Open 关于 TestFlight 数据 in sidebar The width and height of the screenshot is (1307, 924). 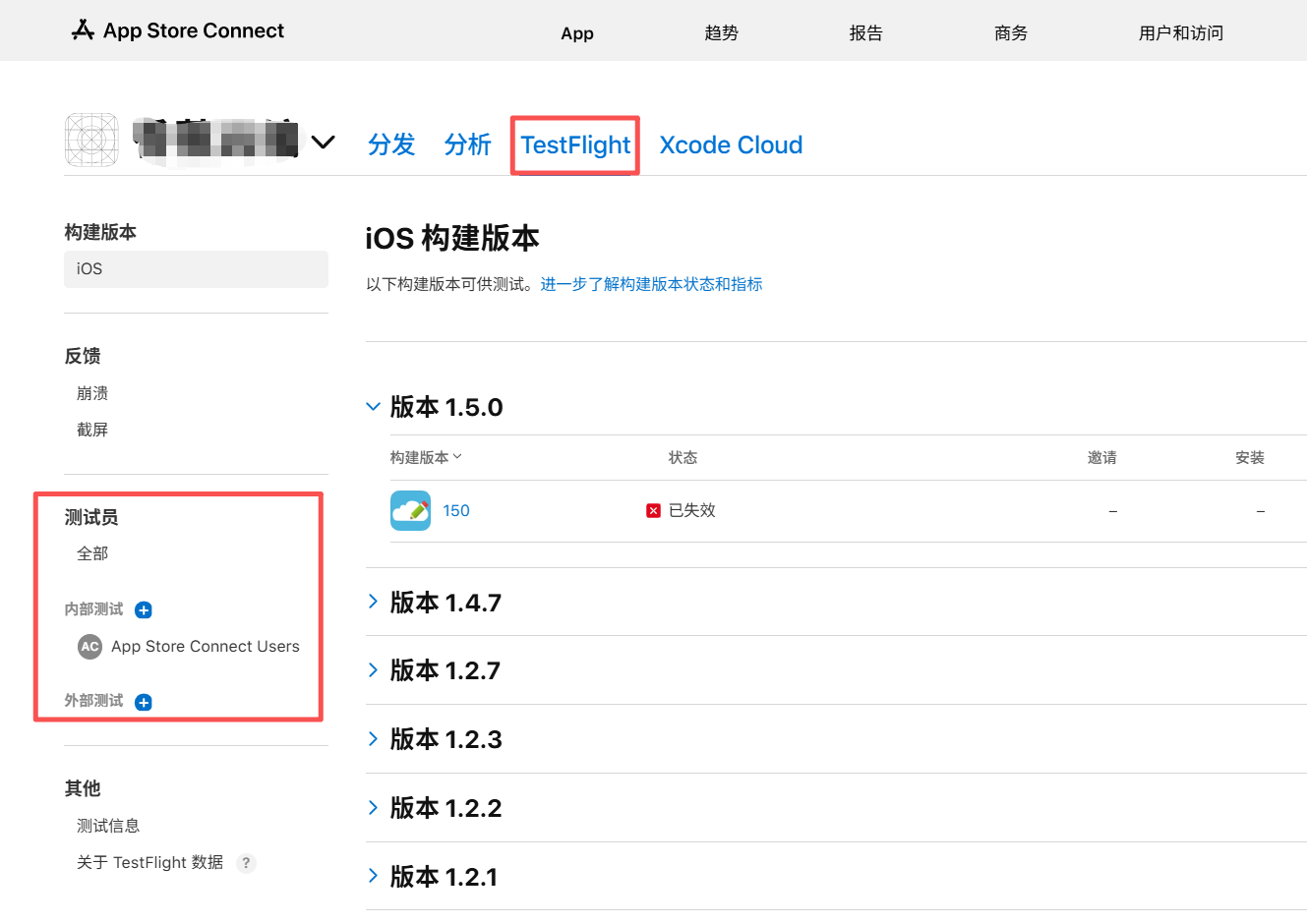point(149,862)
